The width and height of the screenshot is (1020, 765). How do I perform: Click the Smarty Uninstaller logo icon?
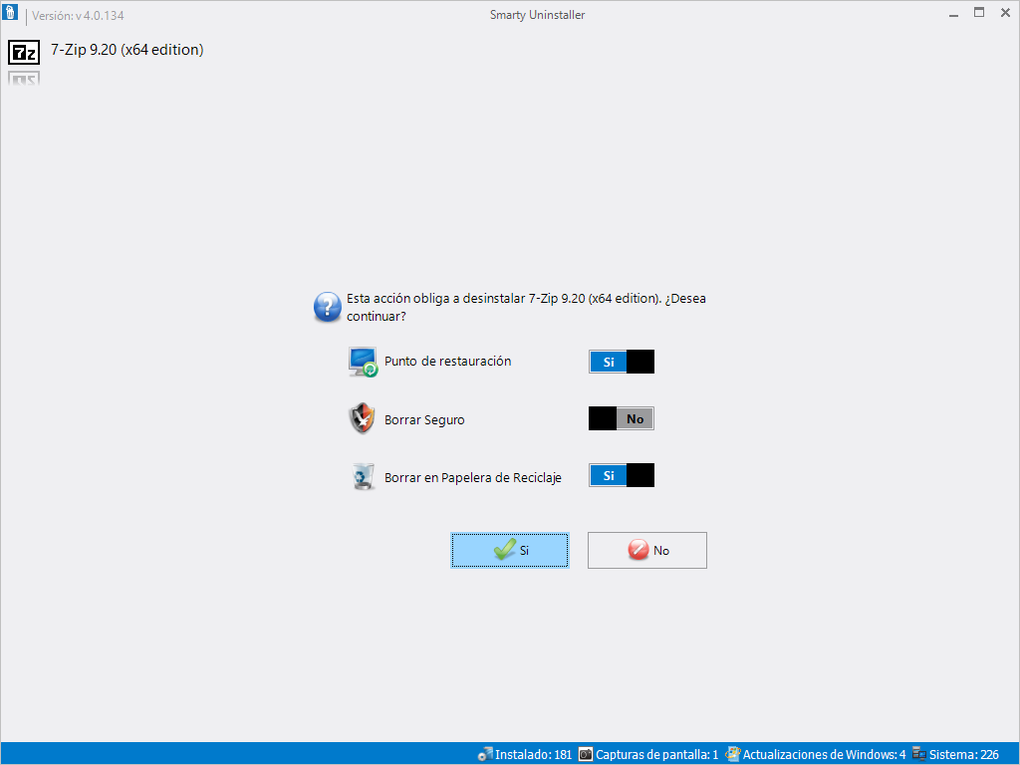[10, 12]
